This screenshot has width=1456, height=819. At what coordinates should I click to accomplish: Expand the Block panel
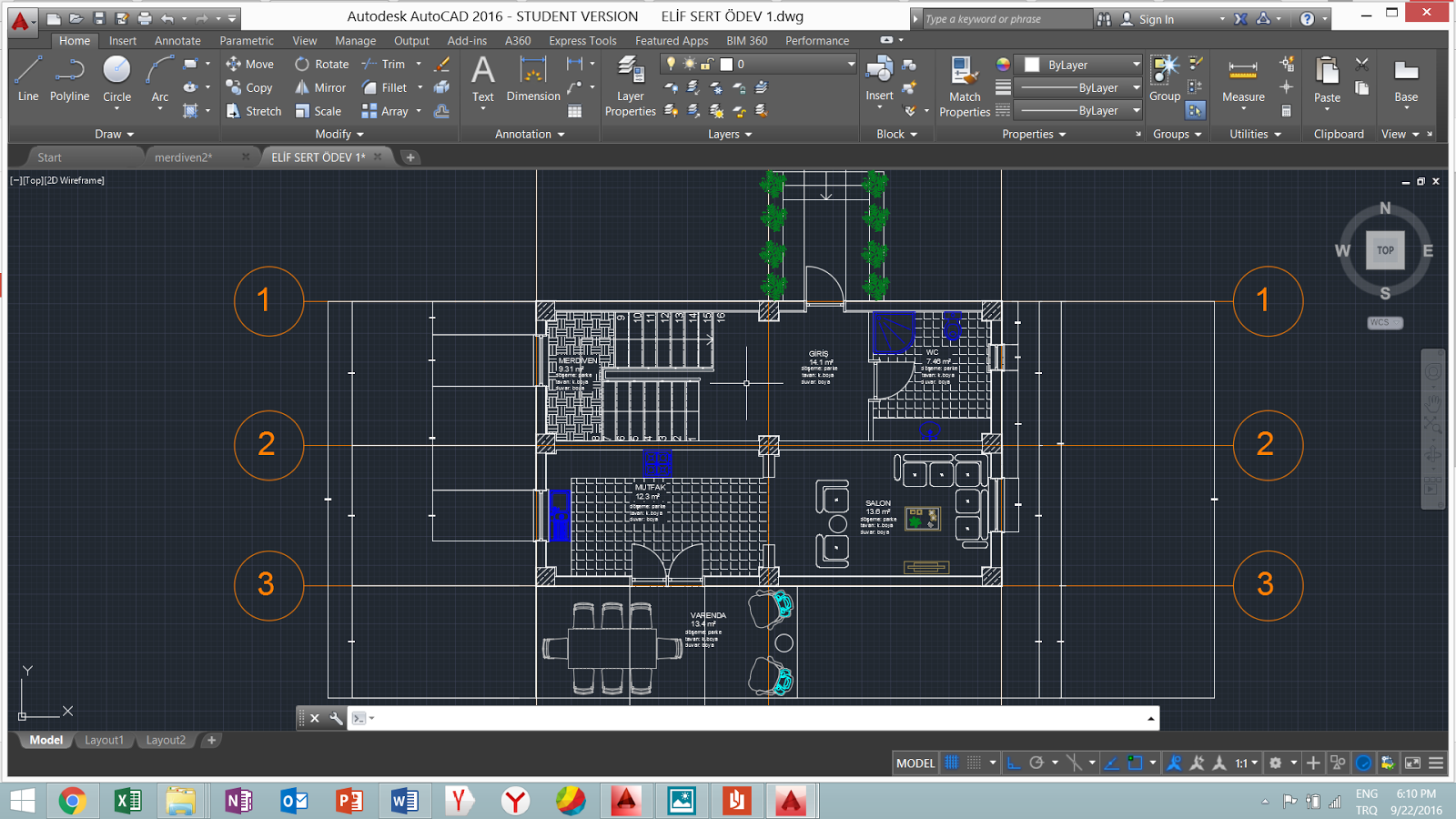(896, 134)
